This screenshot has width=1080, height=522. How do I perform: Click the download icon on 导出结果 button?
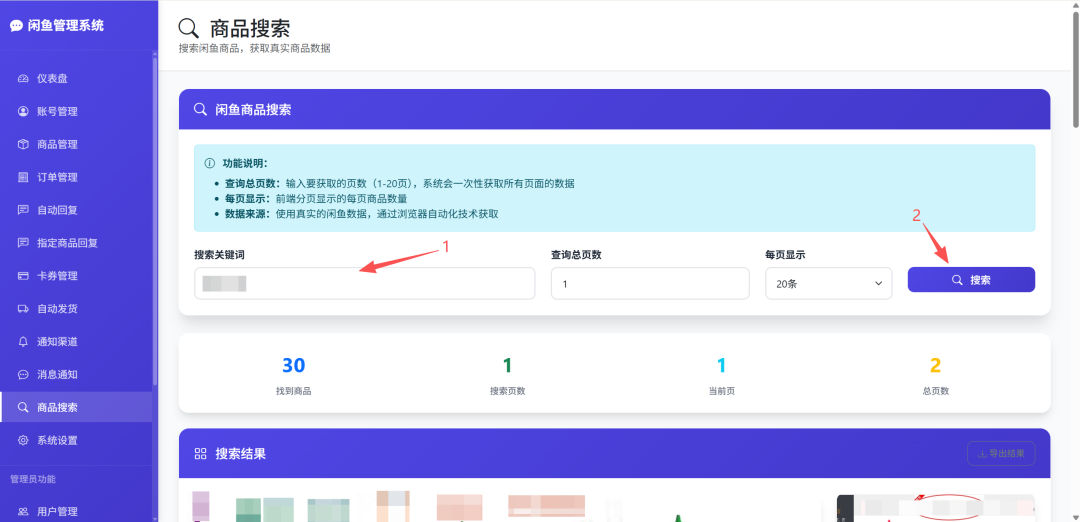982,454
